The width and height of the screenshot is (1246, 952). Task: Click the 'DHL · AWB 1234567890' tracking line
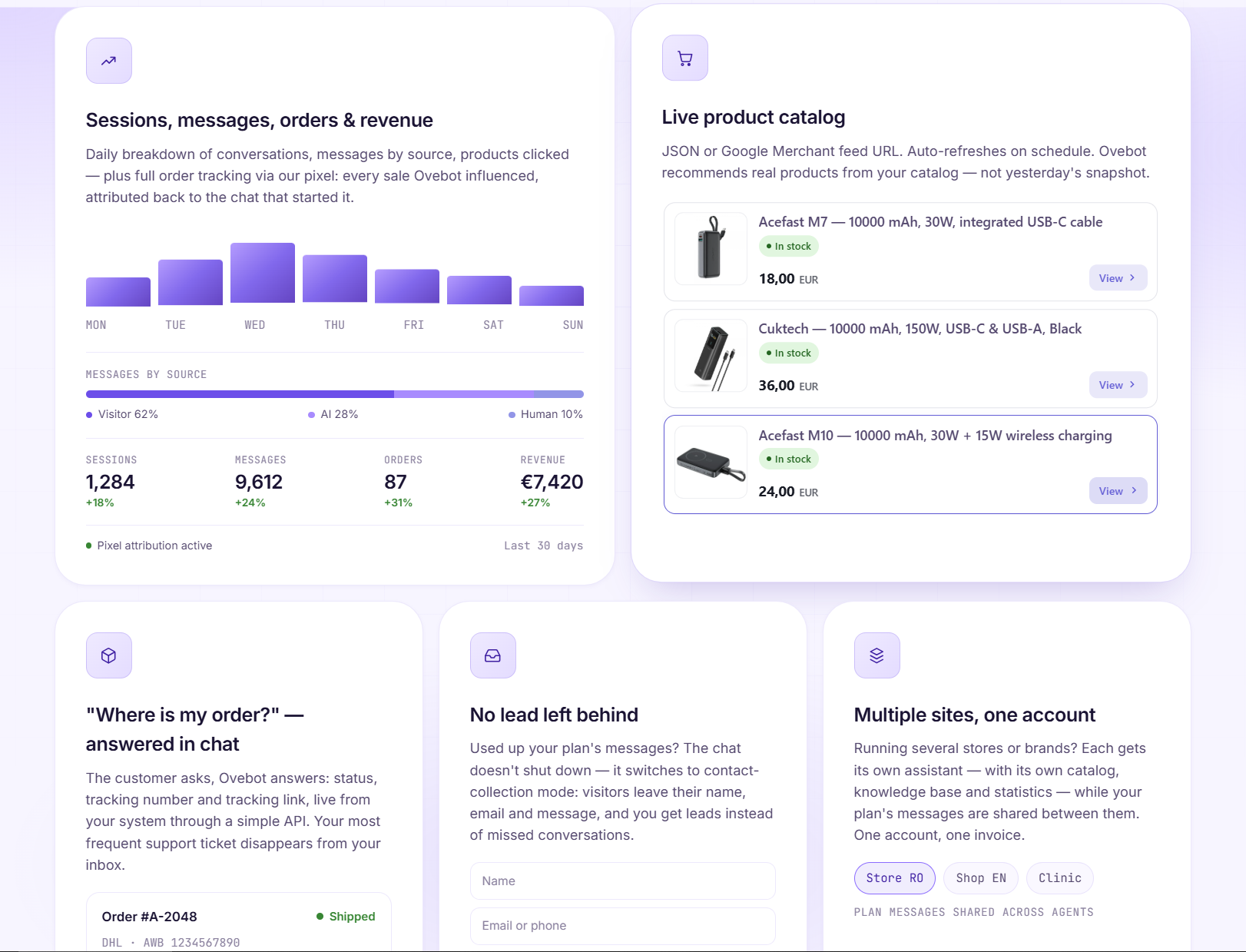(171, 943)
